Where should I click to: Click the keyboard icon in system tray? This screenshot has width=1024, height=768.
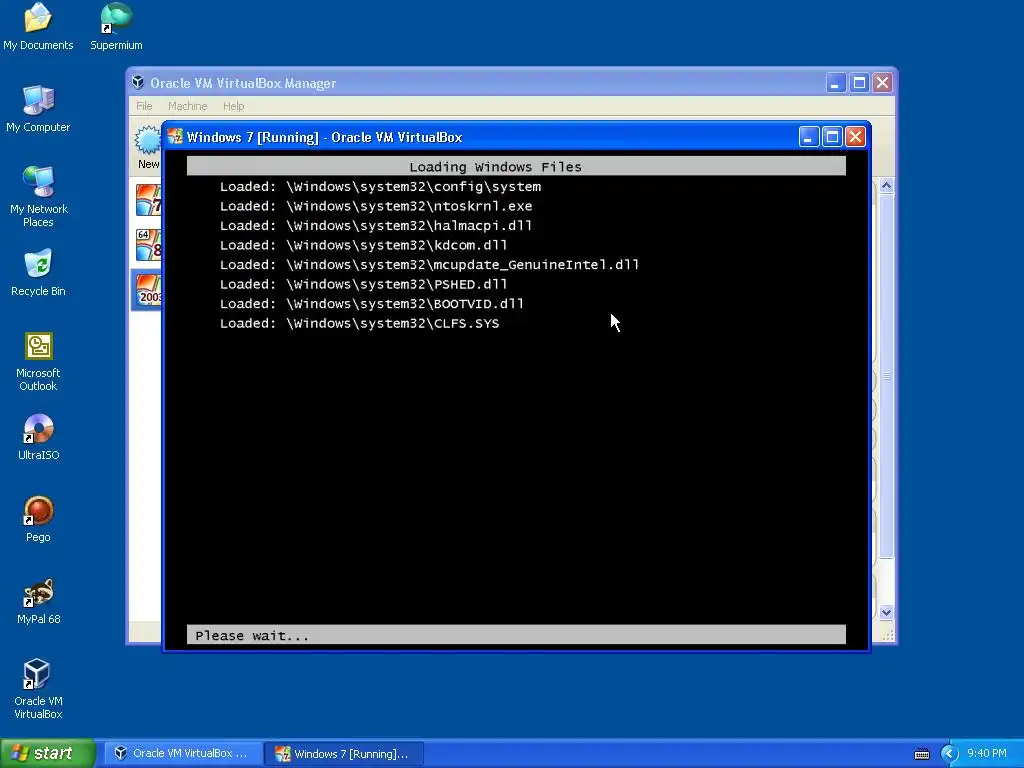[921, 754]
